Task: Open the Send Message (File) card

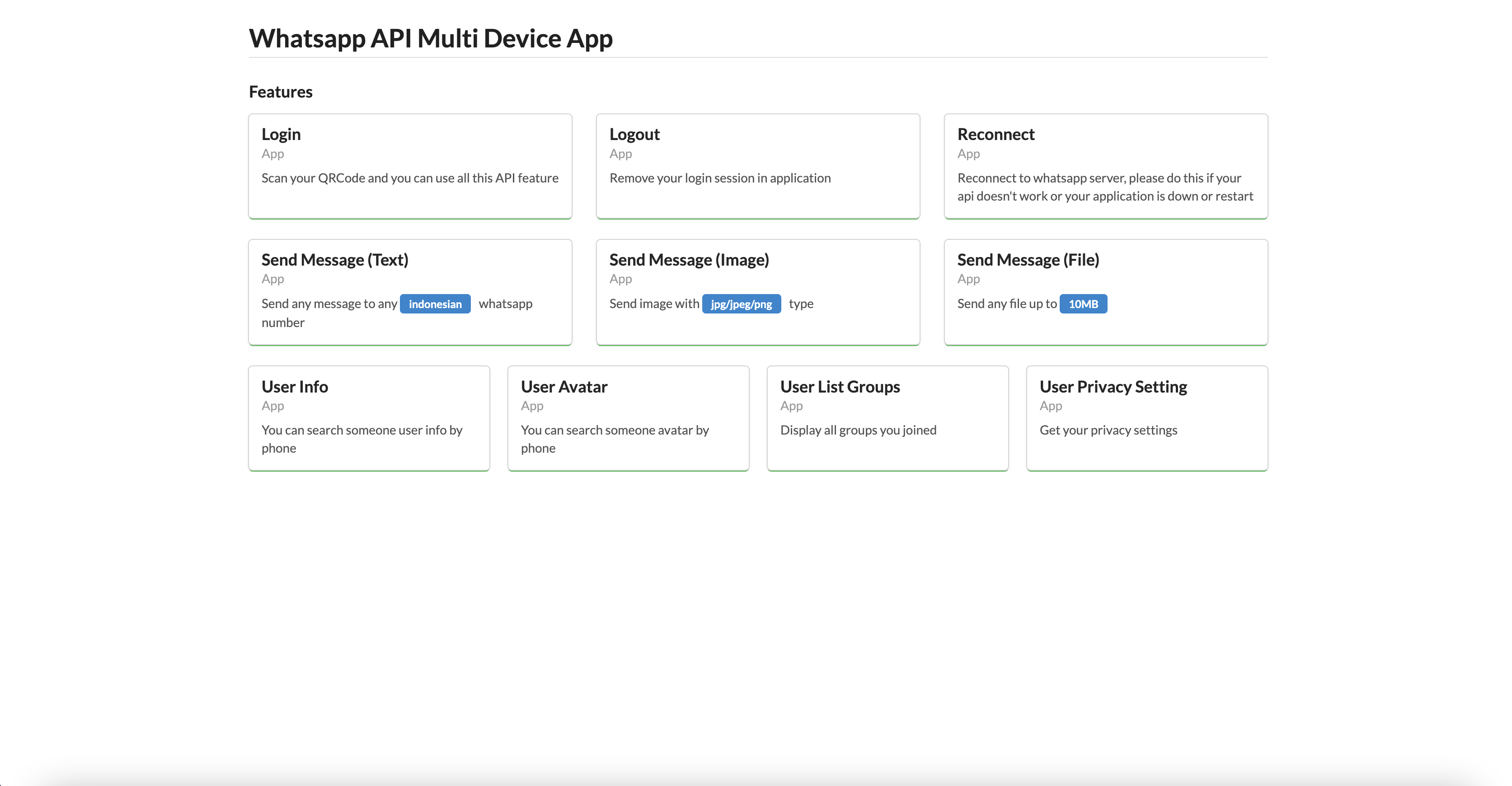Action: [1106, 292]
